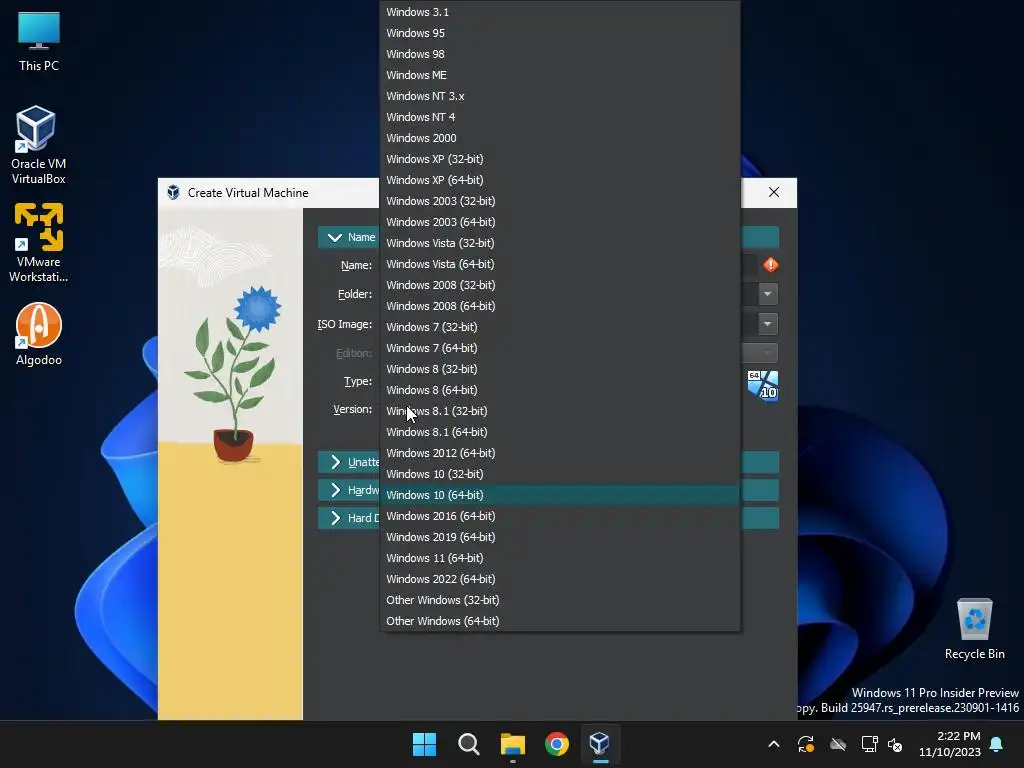Expand the Hardware section

pos(335,490)
